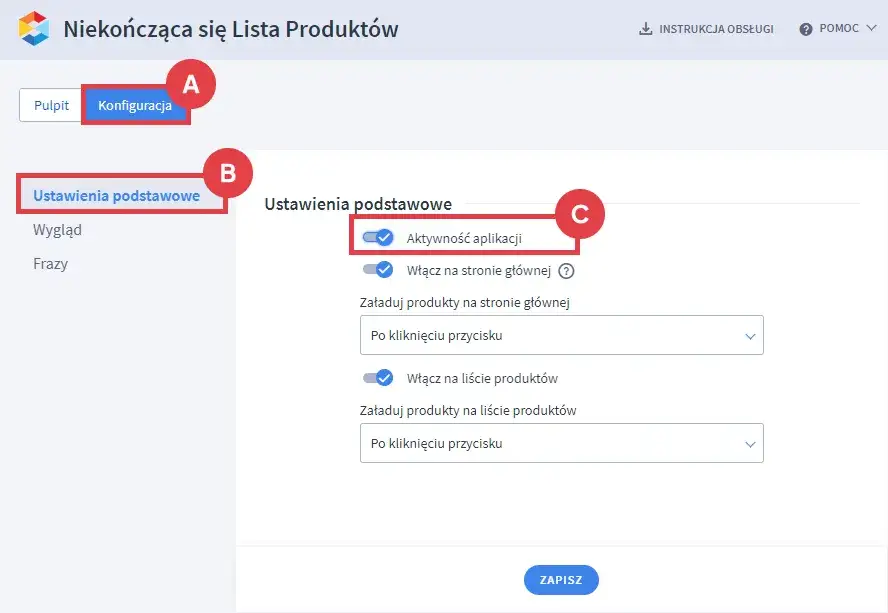Open the Instrukcja obsługi link

pos(715,29)
